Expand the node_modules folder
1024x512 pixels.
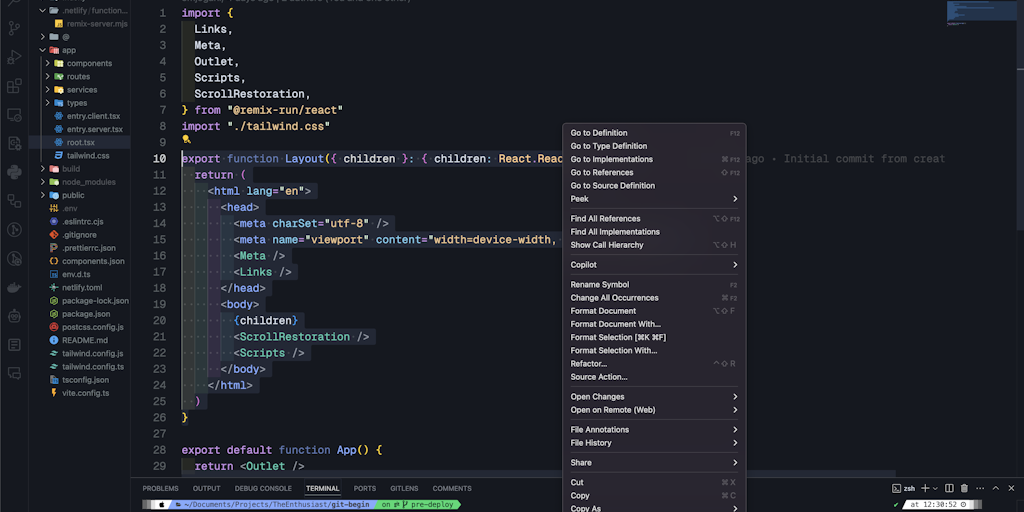(88, 182)
